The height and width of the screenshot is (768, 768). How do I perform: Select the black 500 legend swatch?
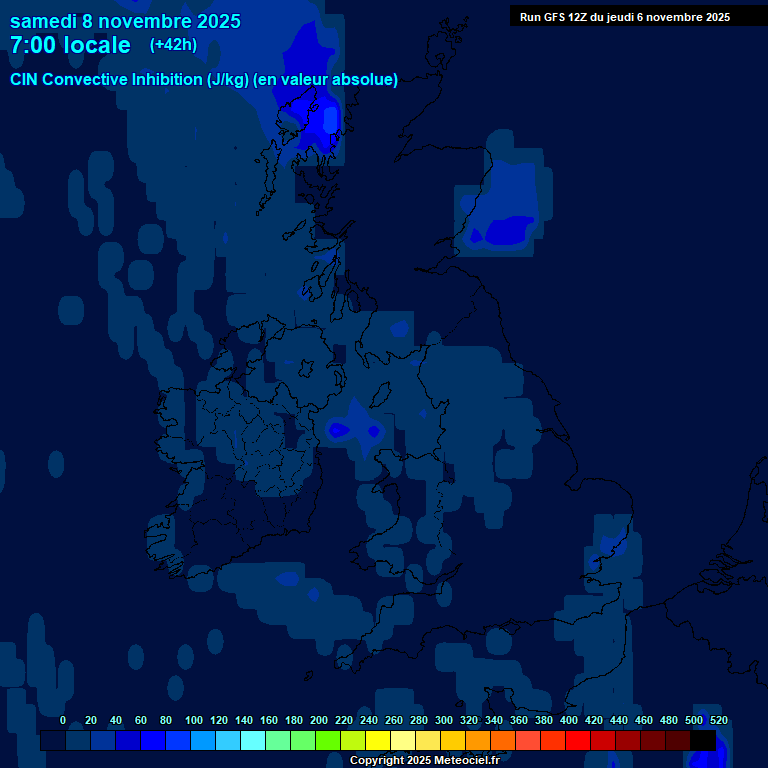702,741
